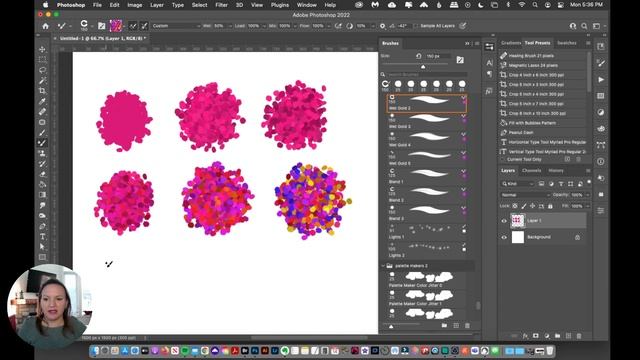Screen dimensions: 640x360
Task: Click current brush load color swatch
Action: pyautogui.click(x=116, y=26)
